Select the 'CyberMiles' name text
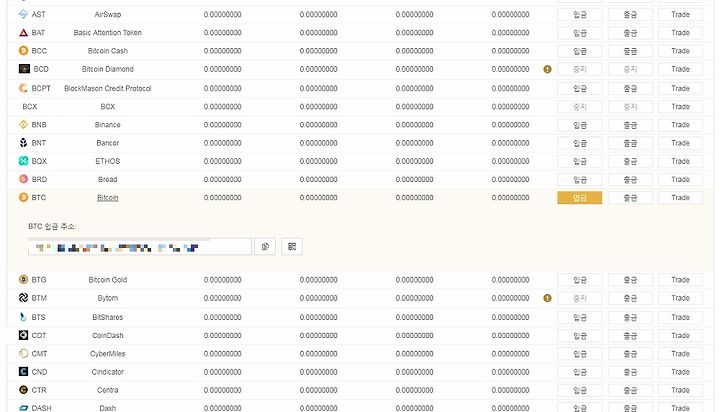Viewport: 720px width, 412px height. click(x=107, y=354)
